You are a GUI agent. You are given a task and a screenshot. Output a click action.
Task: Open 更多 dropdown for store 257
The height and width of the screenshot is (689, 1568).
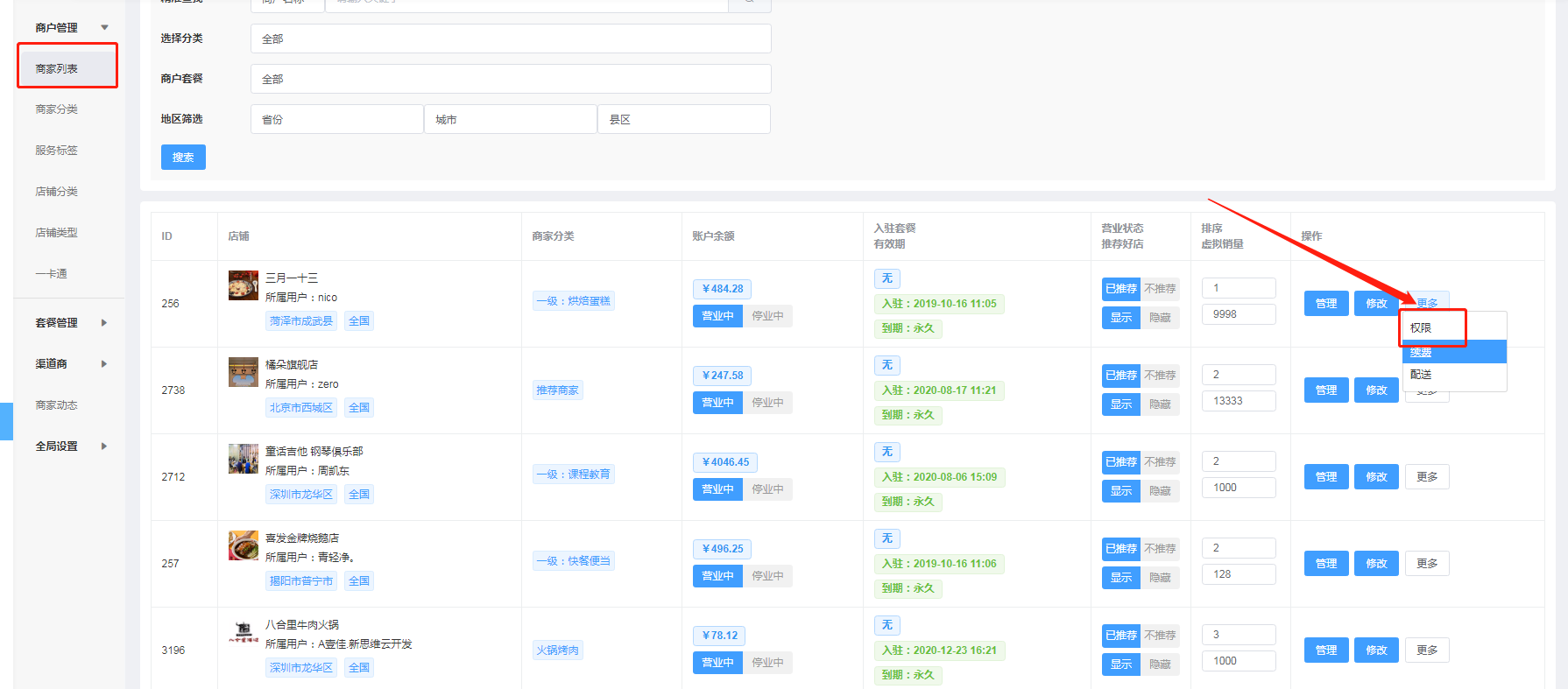click(x=1426, y=564)
